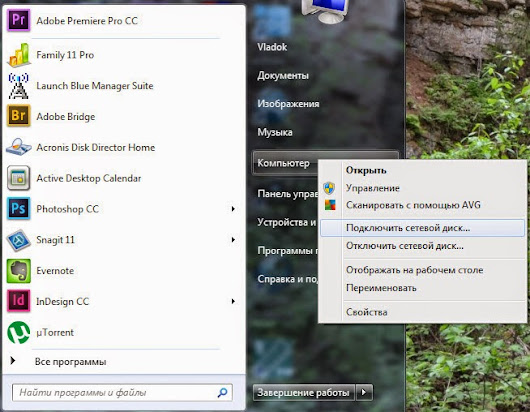Screen dimensions: 530x412
Task: Click the shield icon beside Управление
Action: point(329,188)
